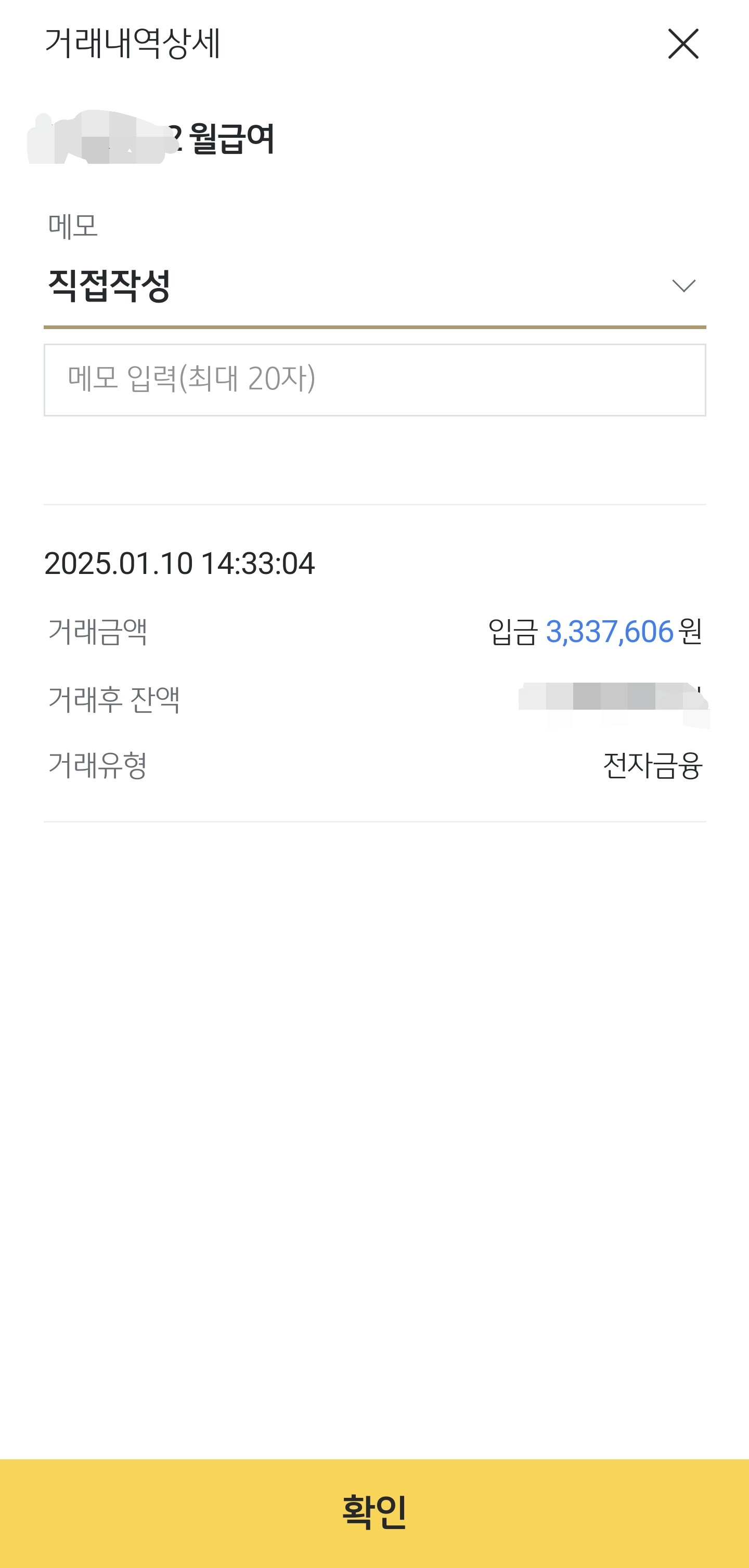
Task: Tap the blurred sender name in title
Action: tap(97, 139)
